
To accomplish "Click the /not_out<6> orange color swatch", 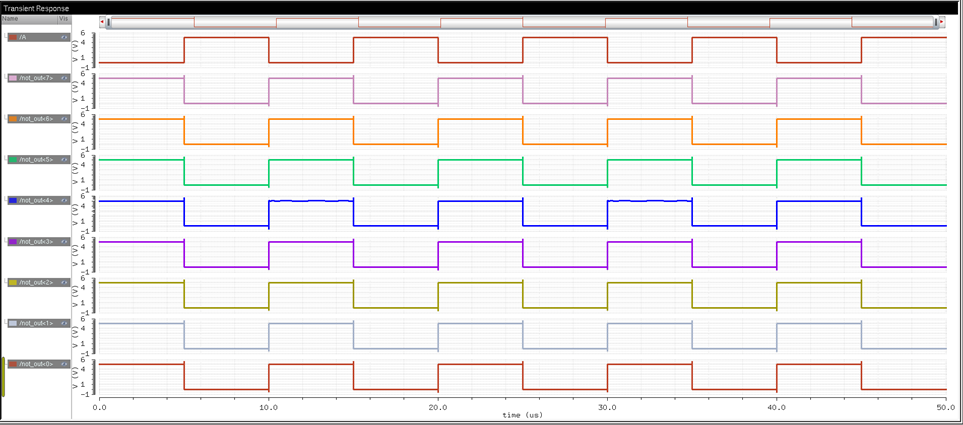I will 13,119.
